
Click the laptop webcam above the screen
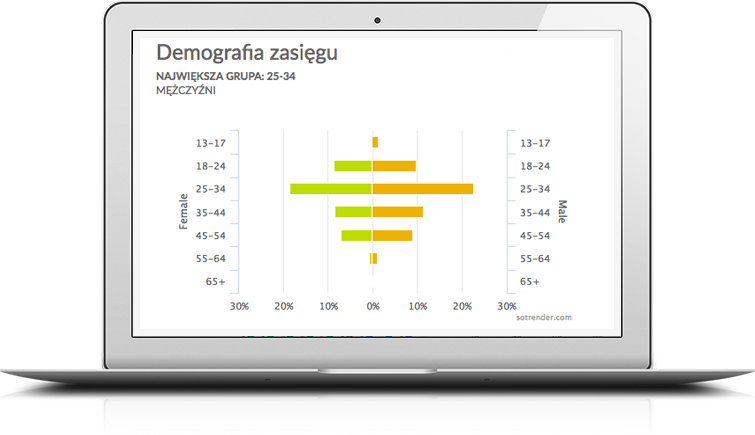377,20
